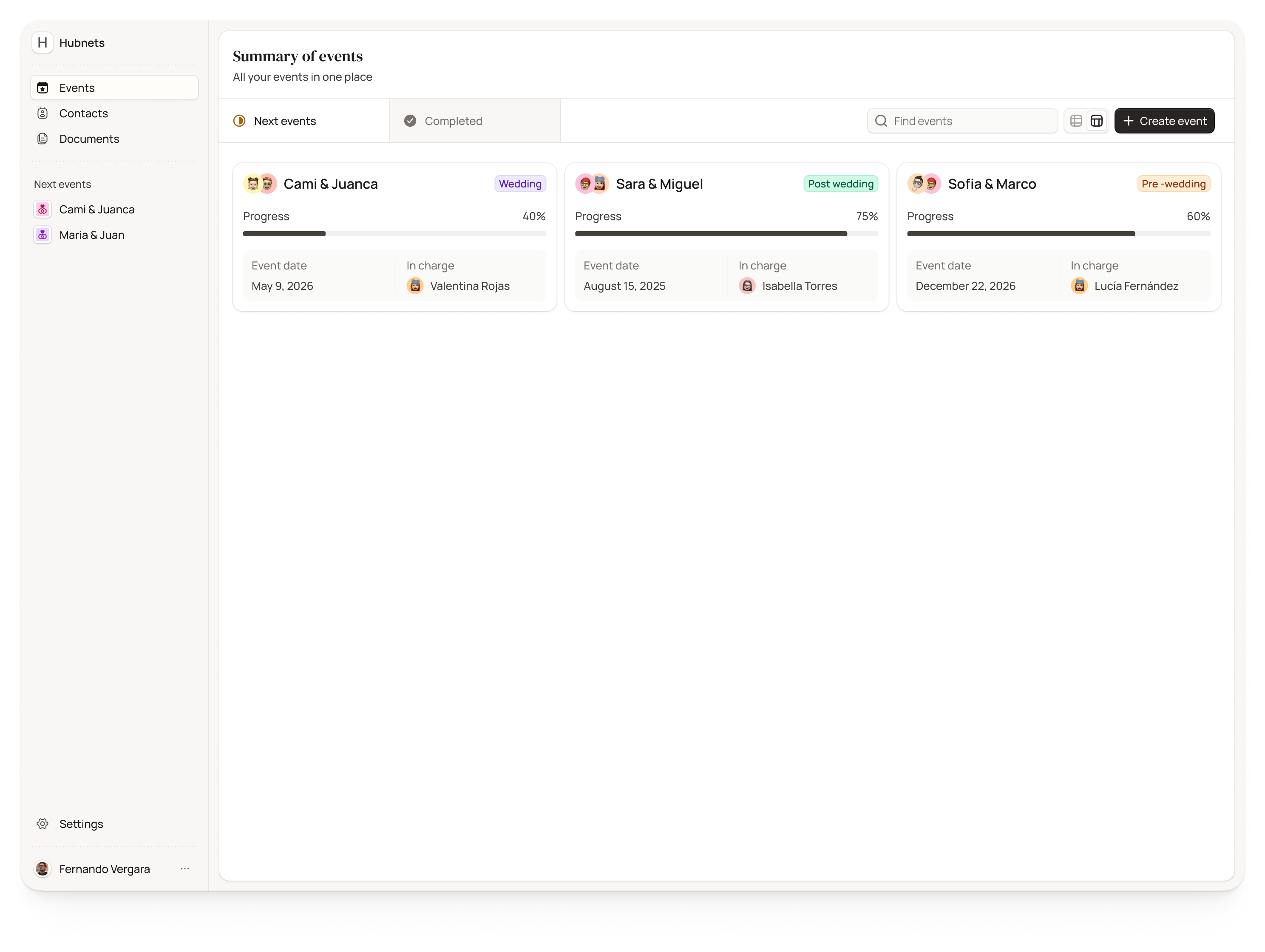Open the Sara & Miguel card title

[x=659, y=184]
